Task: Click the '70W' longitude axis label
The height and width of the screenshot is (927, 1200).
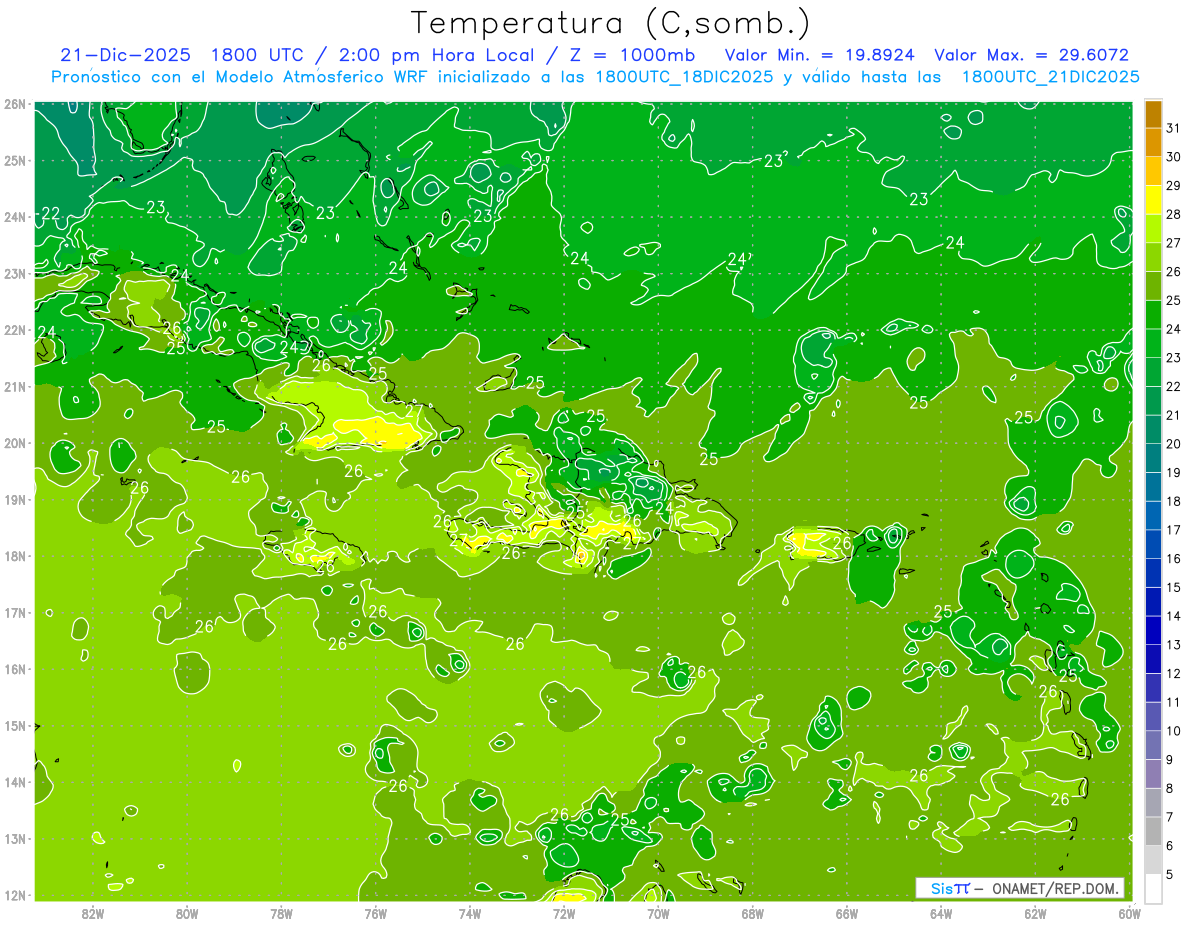Action: 658,913
